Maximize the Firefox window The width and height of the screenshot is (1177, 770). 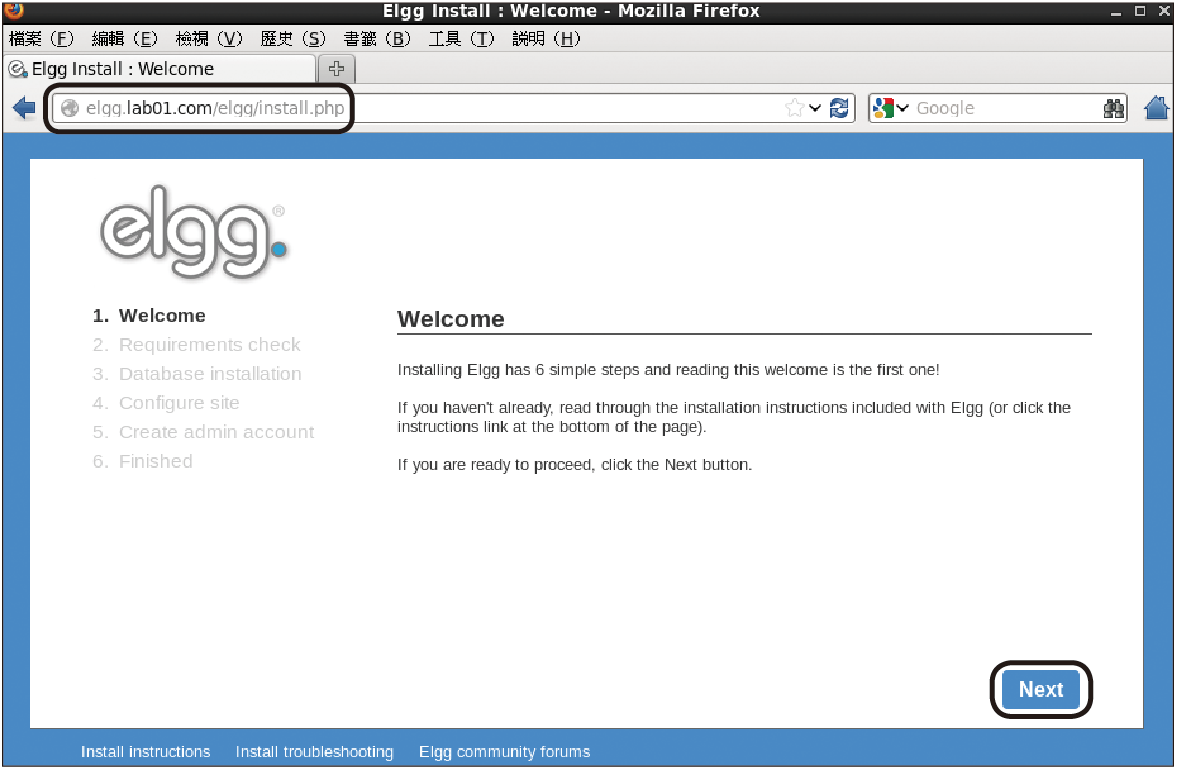[x=1140, y=11]
